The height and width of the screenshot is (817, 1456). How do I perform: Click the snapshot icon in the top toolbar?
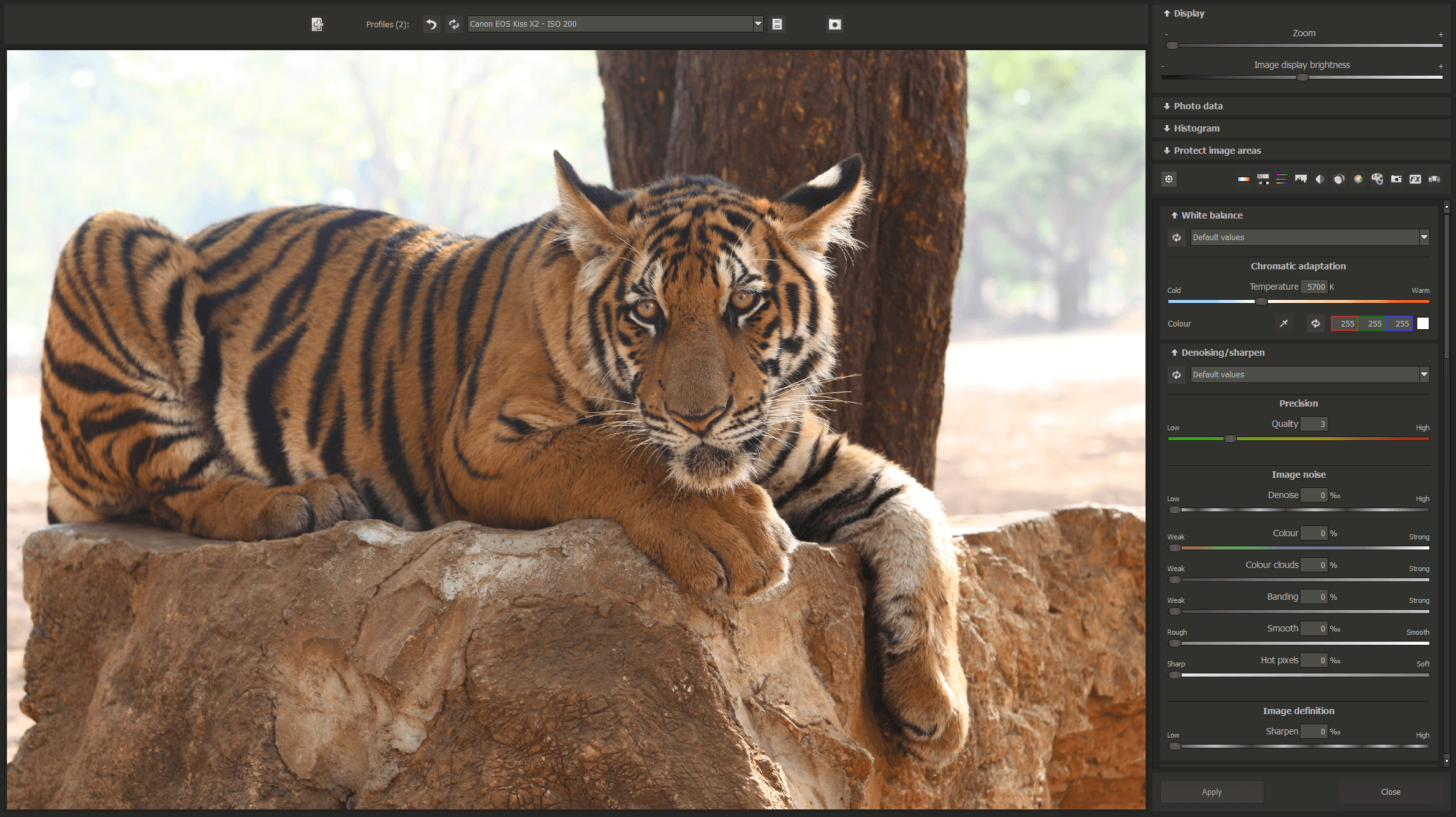point(835,24)
